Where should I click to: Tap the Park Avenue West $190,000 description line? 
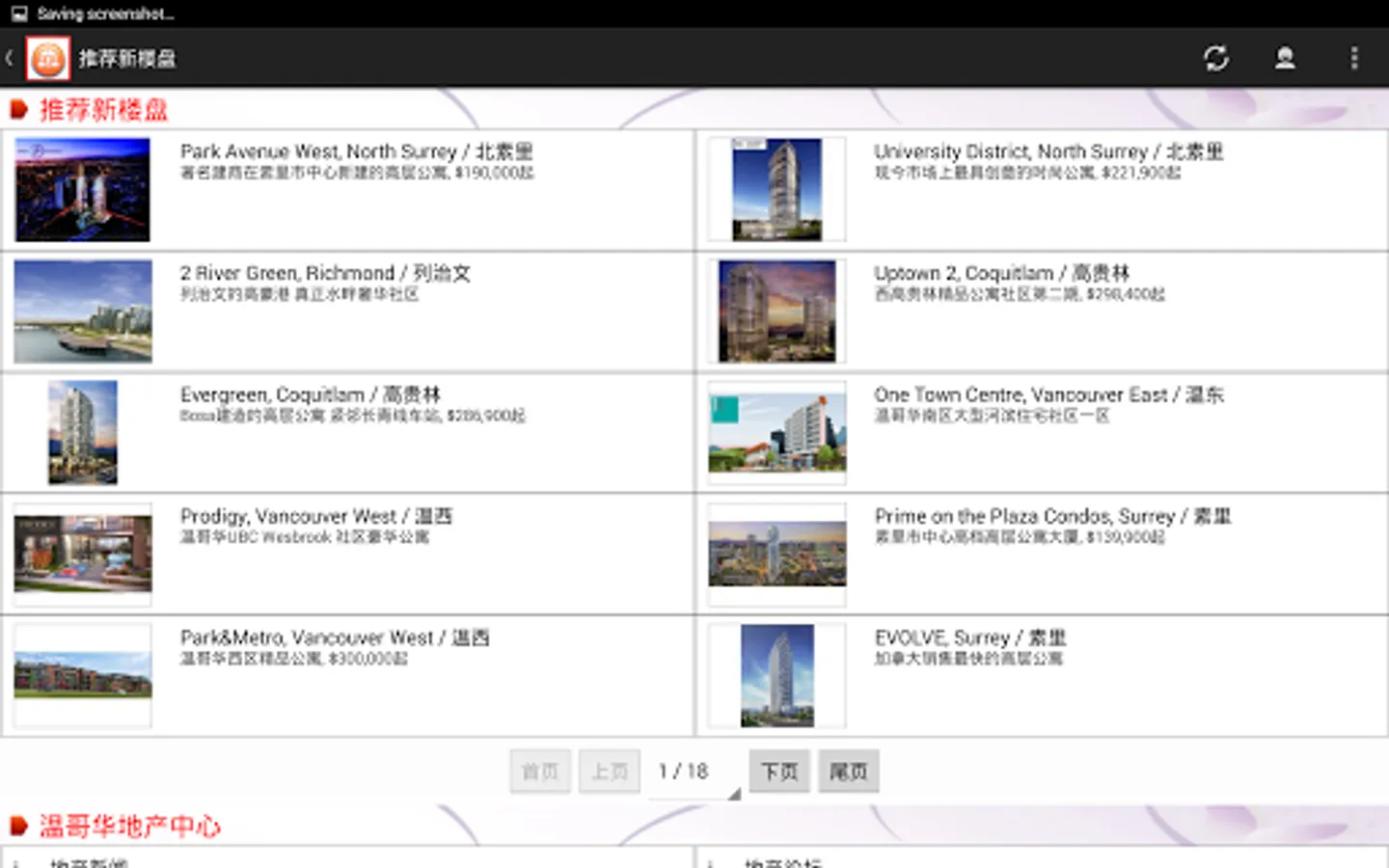[357, 173]
